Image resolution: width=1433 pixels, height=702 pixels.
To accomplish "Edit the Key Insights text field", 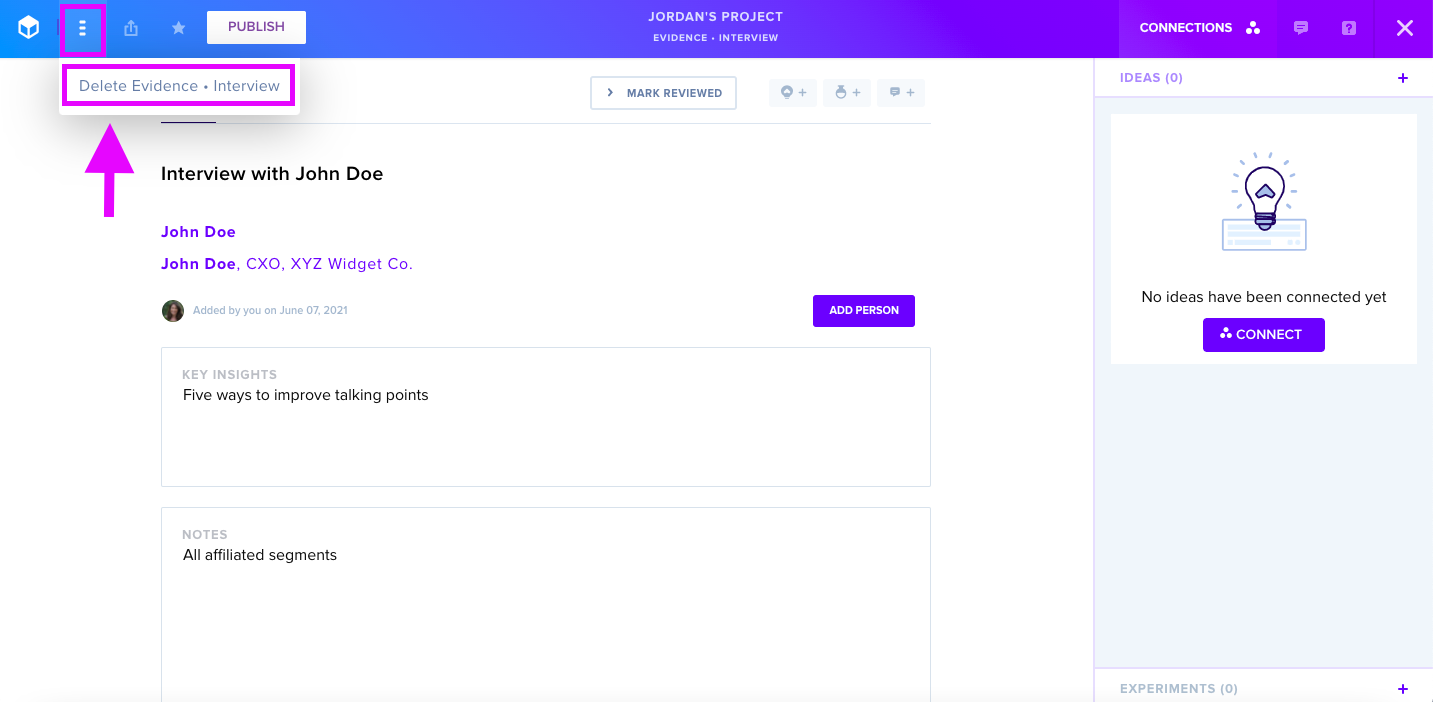I will pyautogui.click(x=546, y=417).
